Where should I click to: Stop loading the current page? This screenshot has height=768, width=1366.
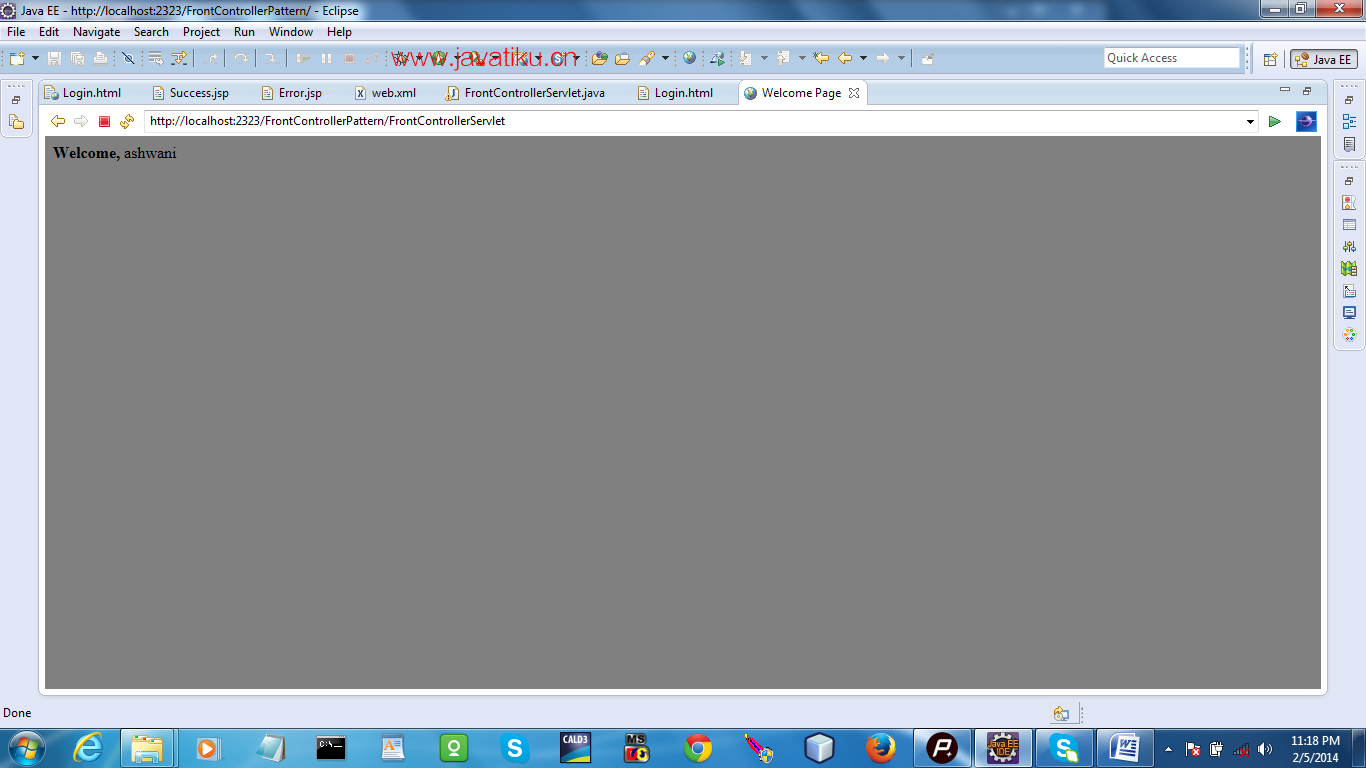coord(104,122)
